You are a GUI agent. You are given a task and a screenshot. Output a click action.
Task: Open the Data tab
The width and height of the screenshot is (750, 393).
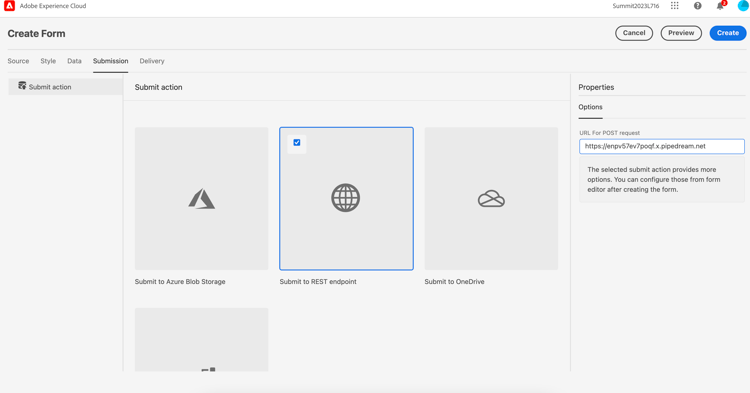pyautogui.click(x=74, y=61)
